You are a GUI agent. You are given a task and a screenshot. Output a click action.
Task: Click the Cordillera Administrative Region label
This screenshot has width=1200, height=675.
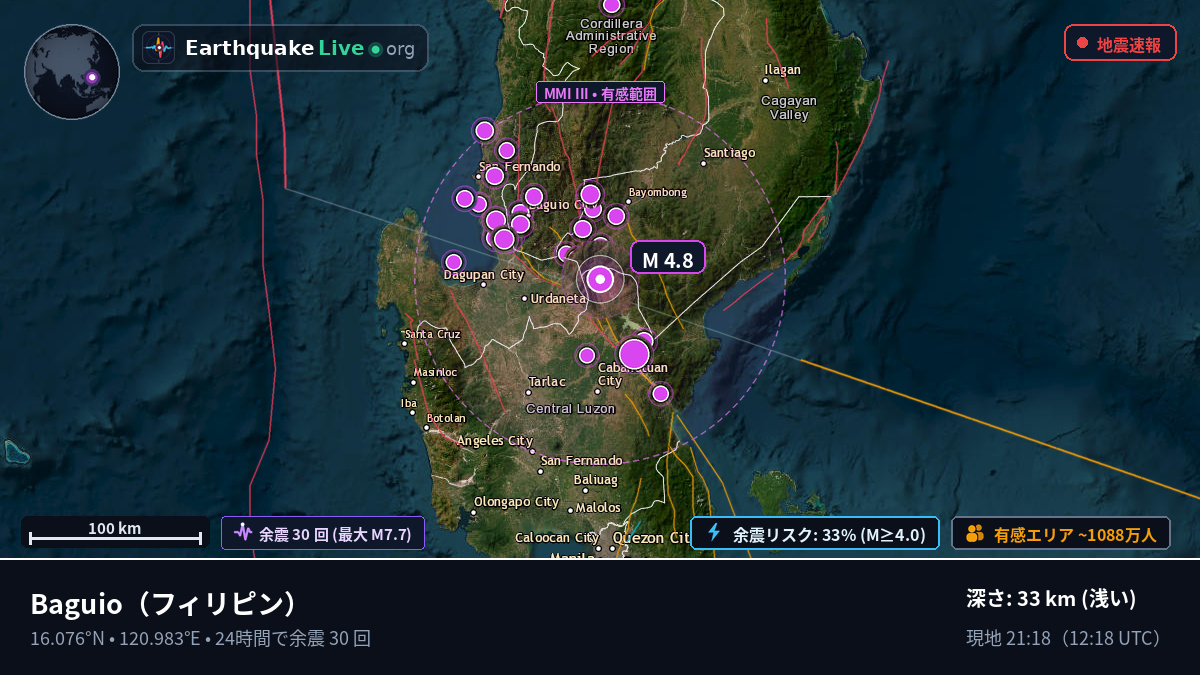click(x=611, y=35)
